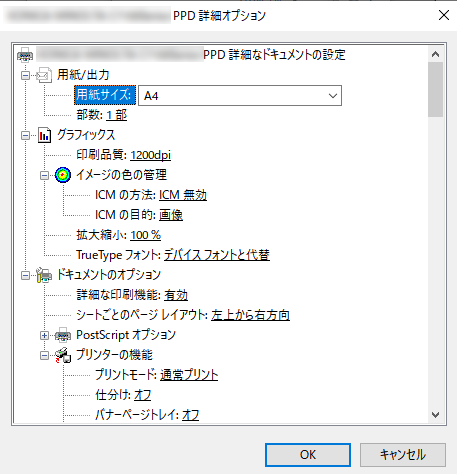The height and width of the screenshot is (474, 457).
Task: Collapse the グラフィックス node
Action: tap(25, 135)
